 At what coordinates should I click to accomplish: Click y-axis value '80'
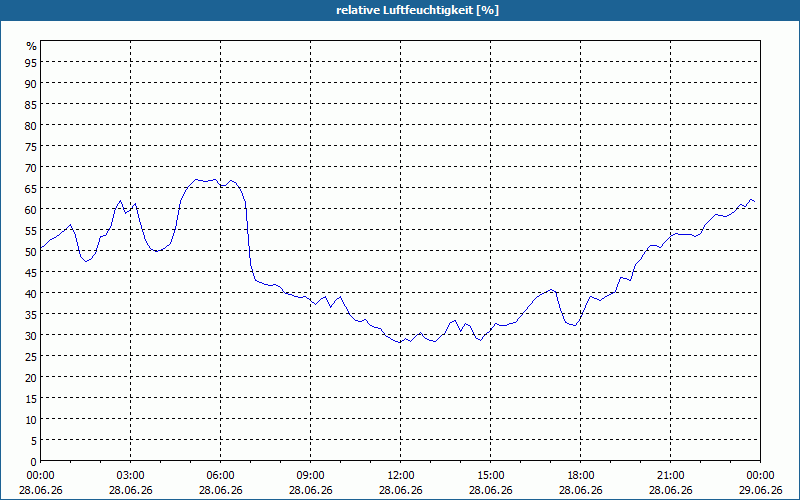point(31,125)
